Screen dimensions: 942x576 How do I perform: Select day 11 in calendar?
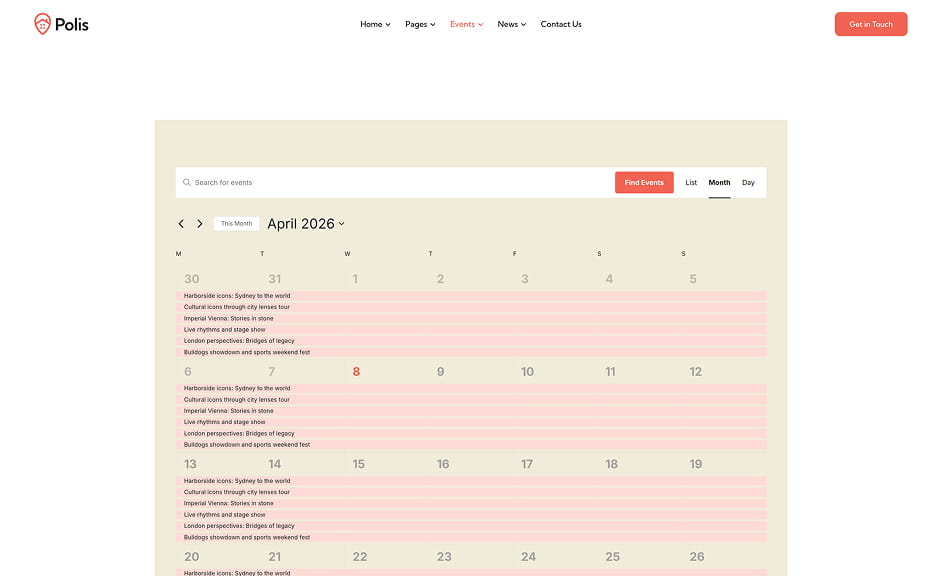coord(610,371)
